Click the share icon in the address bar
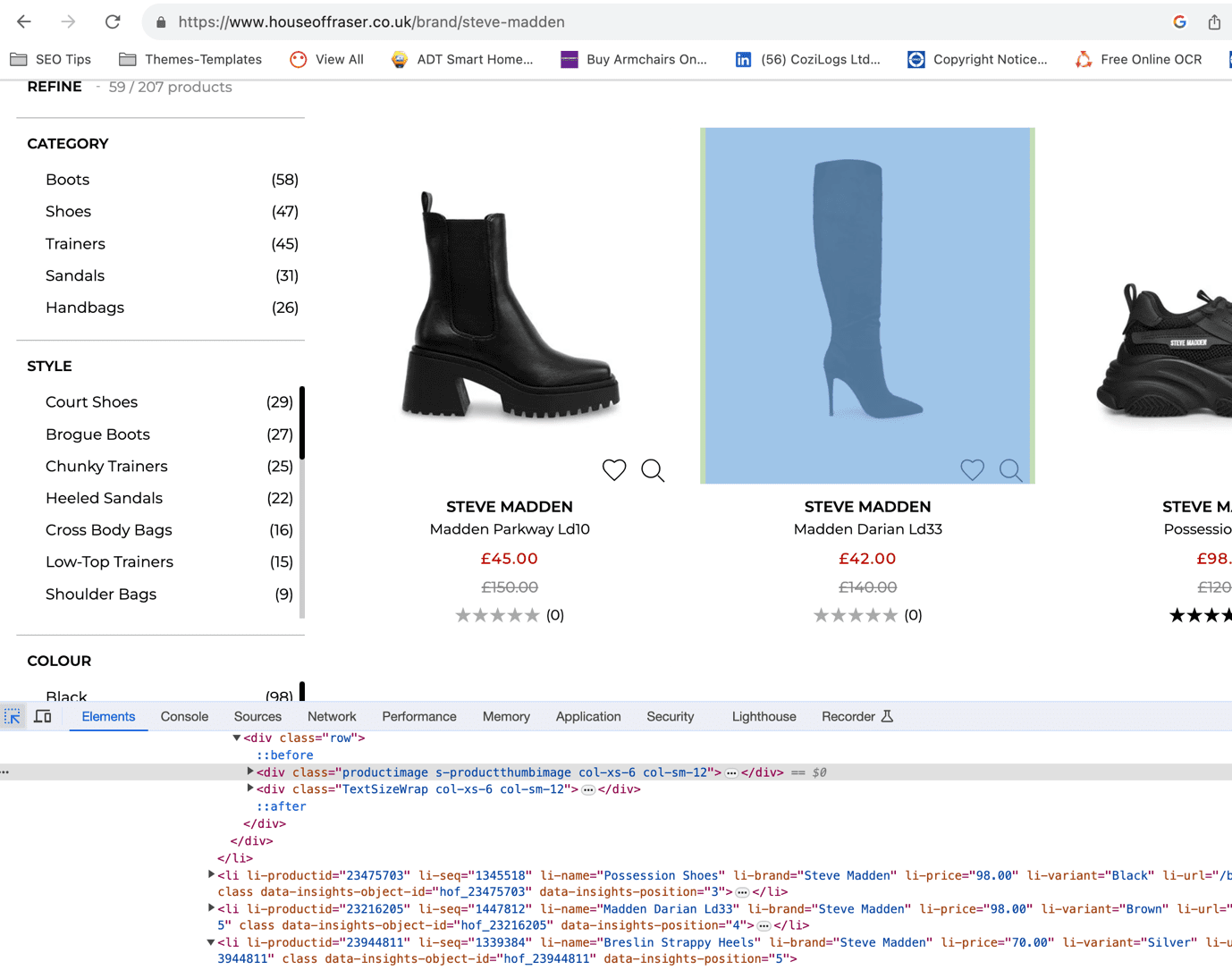This screenshot has height=970, width=1232. 1213,21
